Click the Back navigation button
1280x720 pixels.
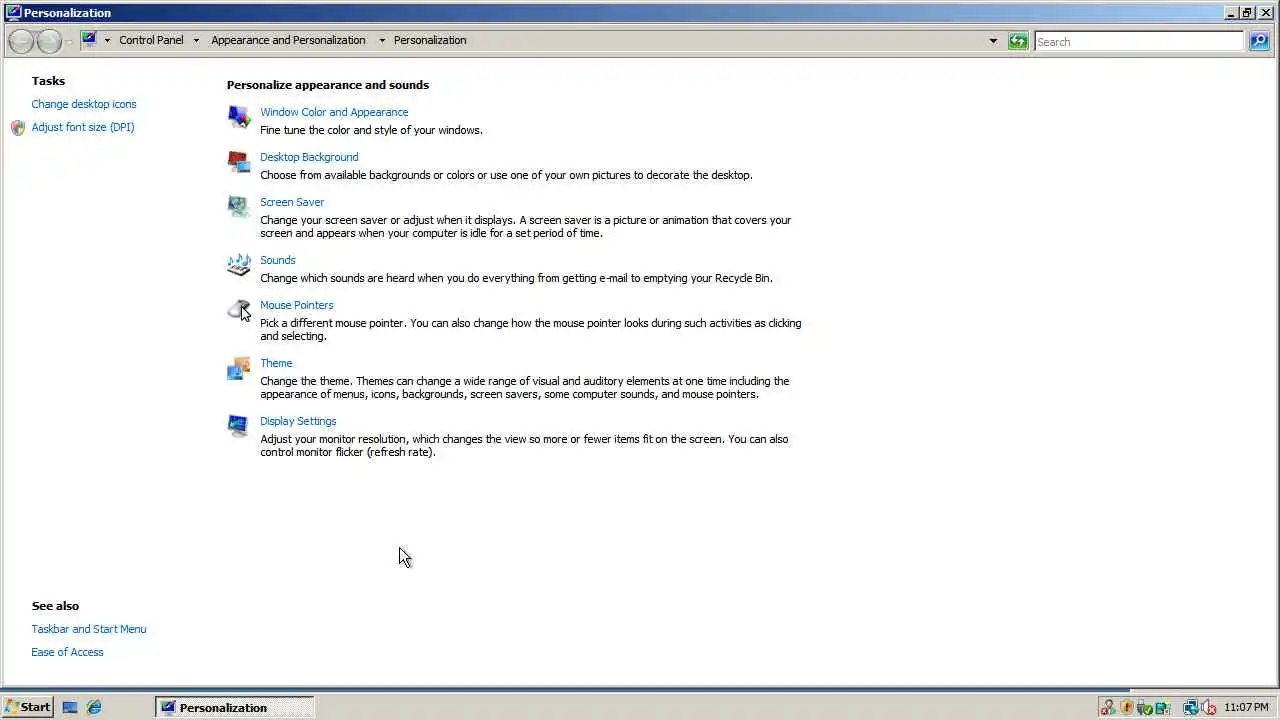coord(22,41)
